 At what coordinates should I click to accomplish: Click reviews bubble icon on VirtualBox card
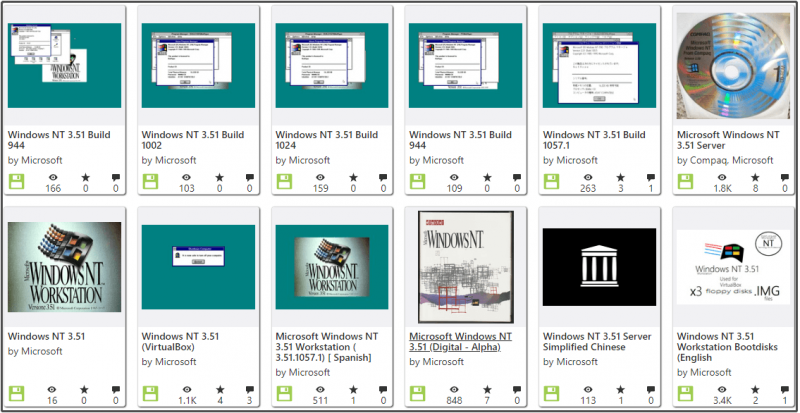pos(249,390)
